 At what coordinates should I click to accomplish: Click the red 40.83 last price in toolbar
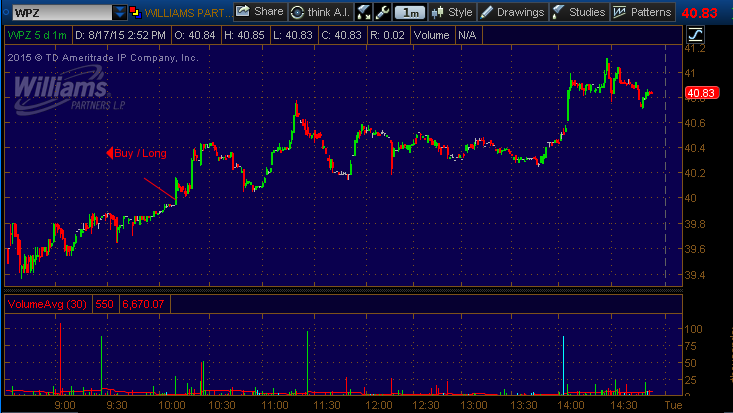click(699, 13)
